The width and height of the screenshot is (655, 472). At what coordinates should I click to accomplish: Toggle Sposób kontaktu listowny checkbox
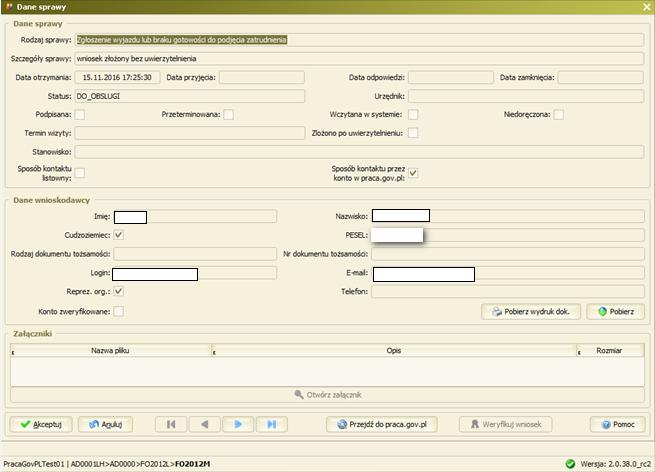coord(80,173)
